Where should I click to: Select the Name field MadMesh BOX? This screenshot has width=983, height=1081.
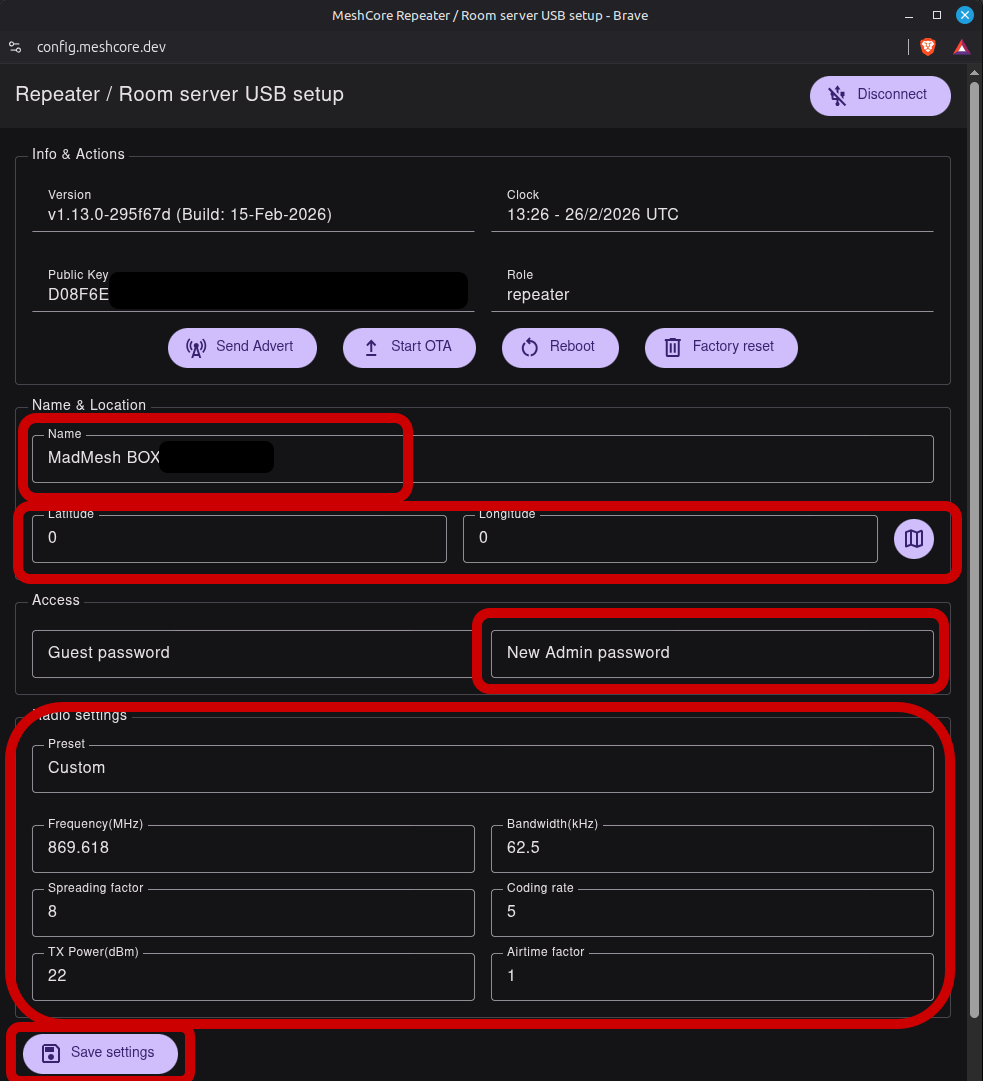click(483, 458)
